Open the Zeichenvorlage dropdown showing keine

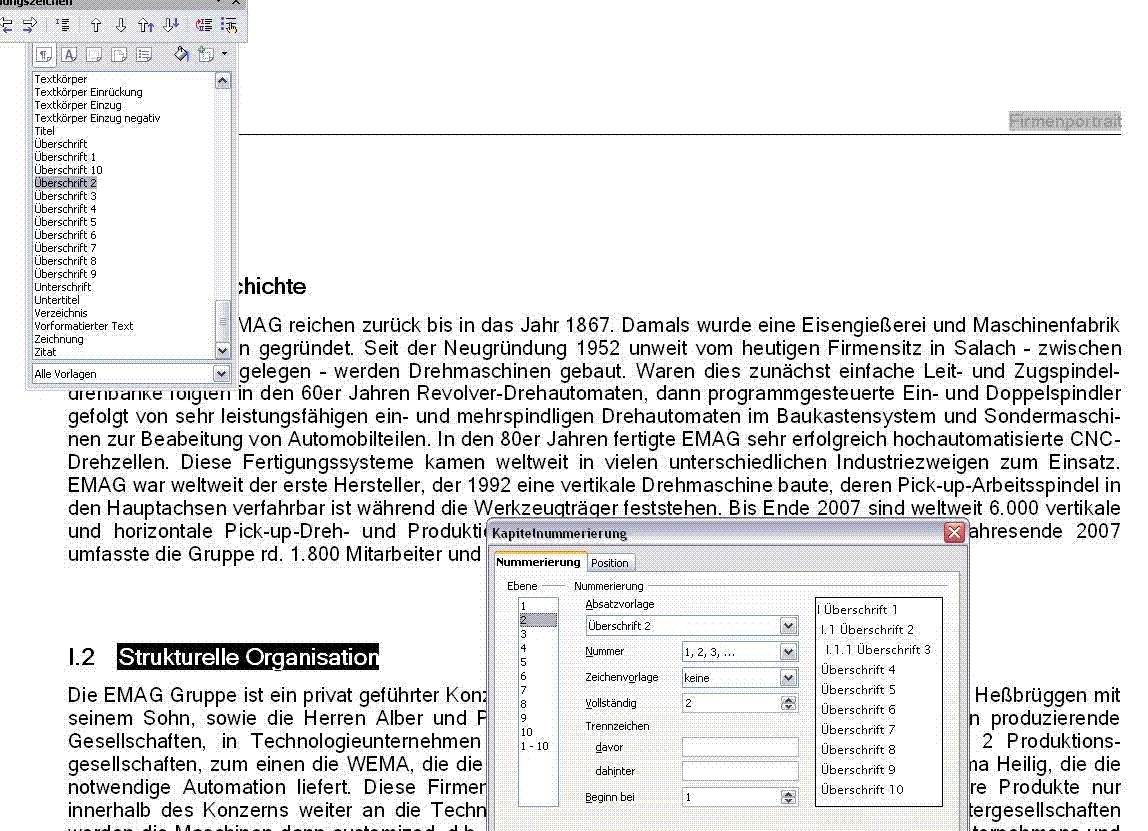(x=789, y=677)
